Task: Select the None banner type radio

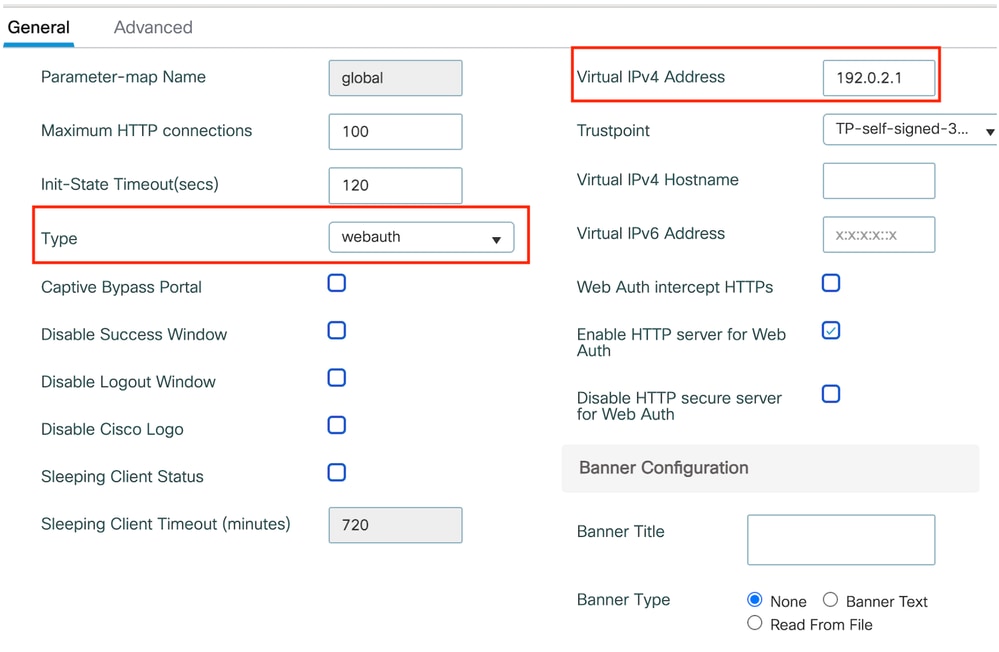Action: tap(754, 600)
